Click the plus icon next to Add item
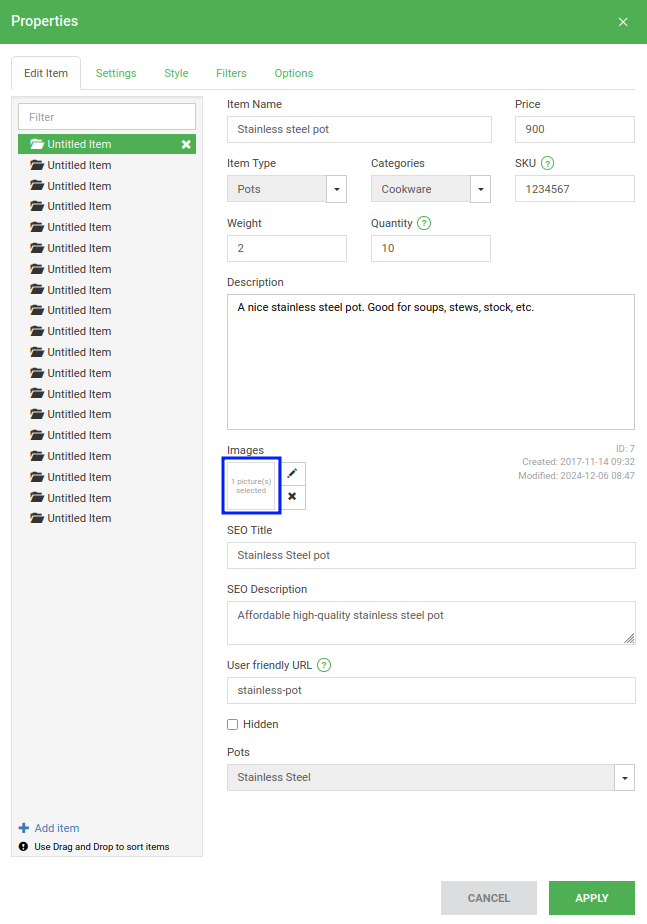Screen dimensions: 647x924 click(x=24, y=828)
